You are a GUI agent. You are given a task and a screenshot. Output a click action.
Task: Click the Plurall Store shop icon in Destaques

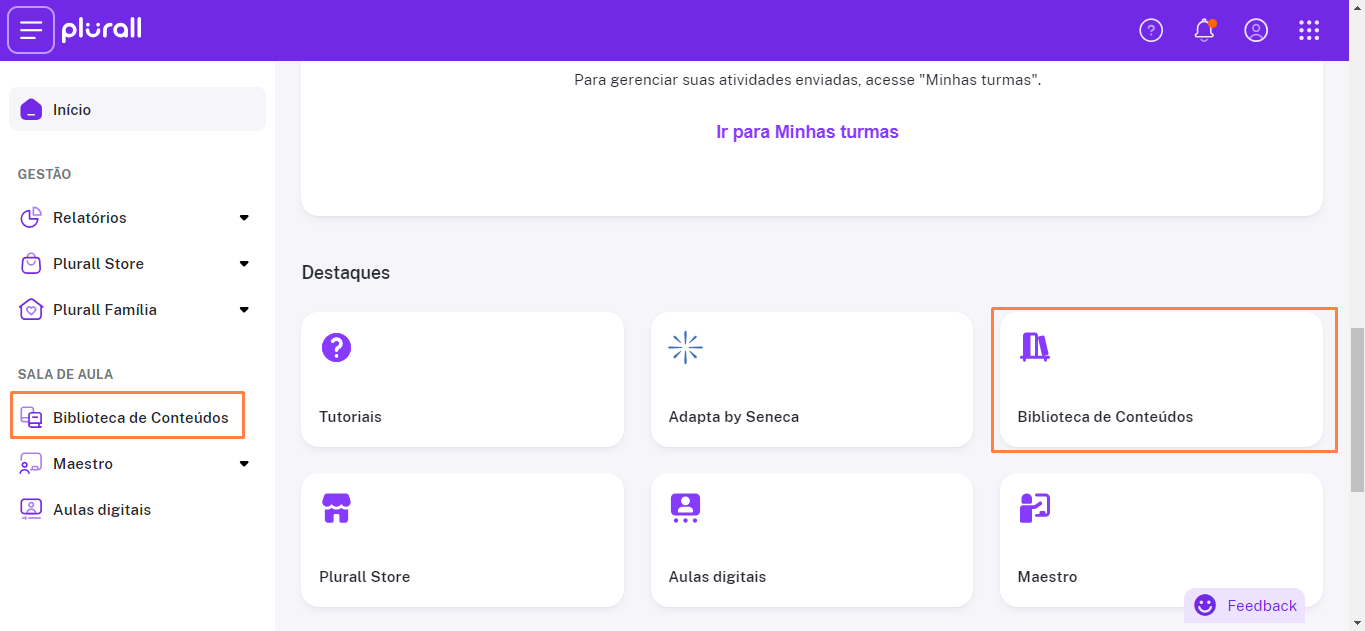pyautogui.click(x=336, y=508)
